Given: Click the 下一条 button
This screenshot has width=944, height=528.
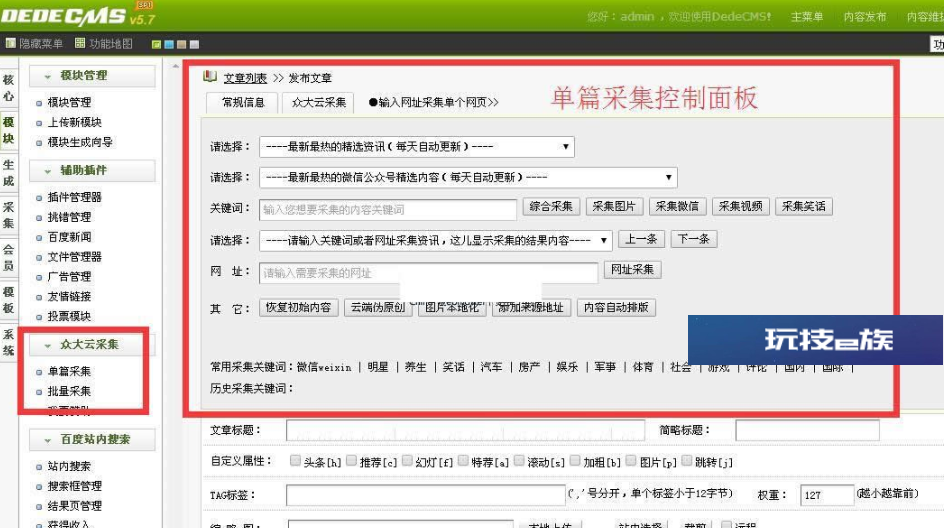Looking at the screenshot, I should click(694, 239).
